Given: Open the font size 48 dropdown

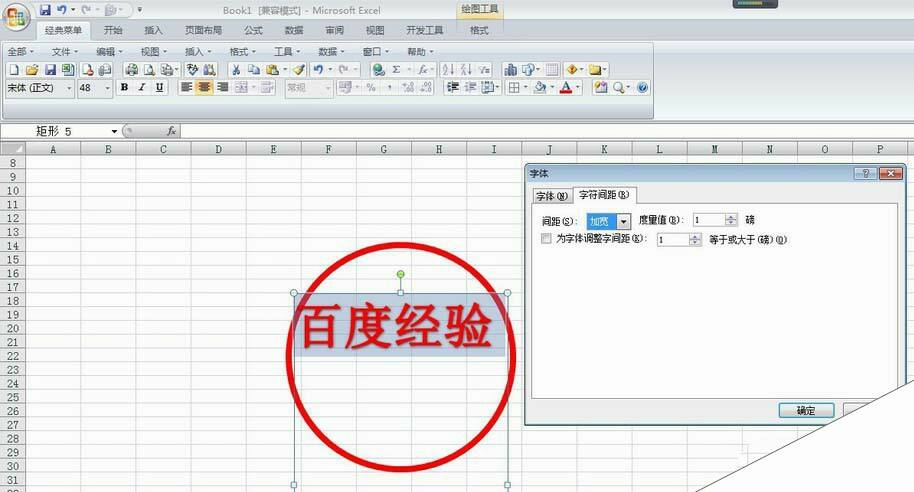Looking at the screenshot, I should (107, 88).
